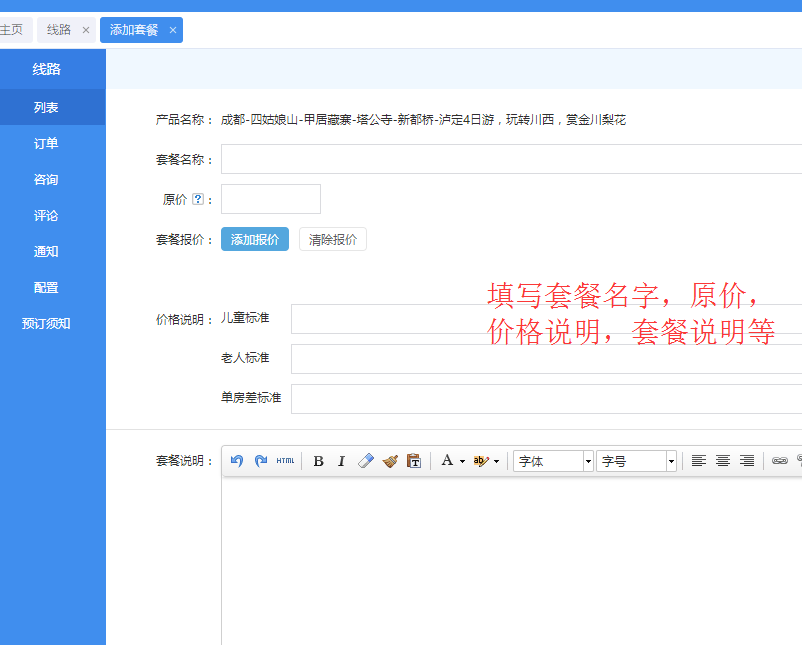This screenshot has height=645, width=802.
Task: Open the font color picker icon
Action: pos(447,461)
